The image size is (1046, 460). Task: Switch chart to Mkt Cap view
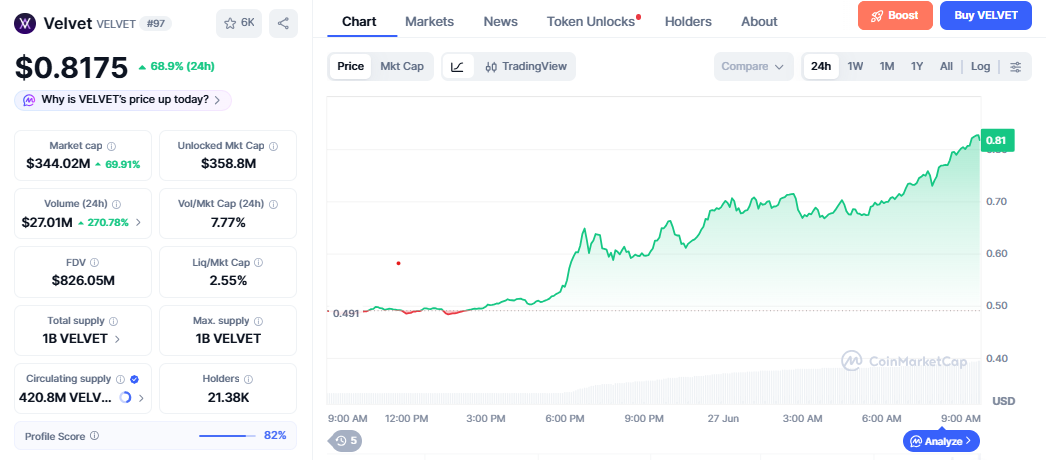tap(402, 67)
